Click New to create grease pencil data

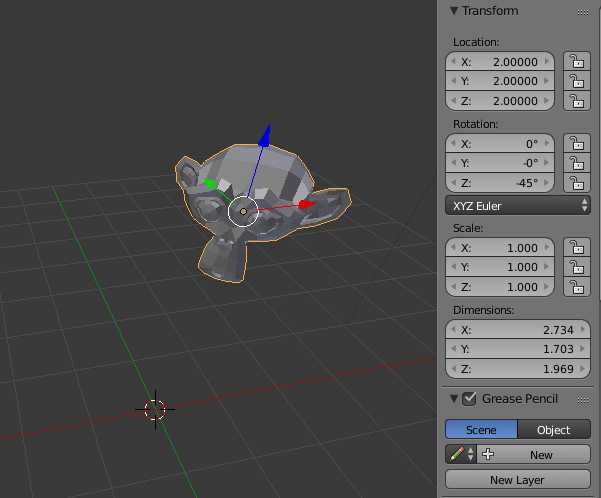[534, 455]
